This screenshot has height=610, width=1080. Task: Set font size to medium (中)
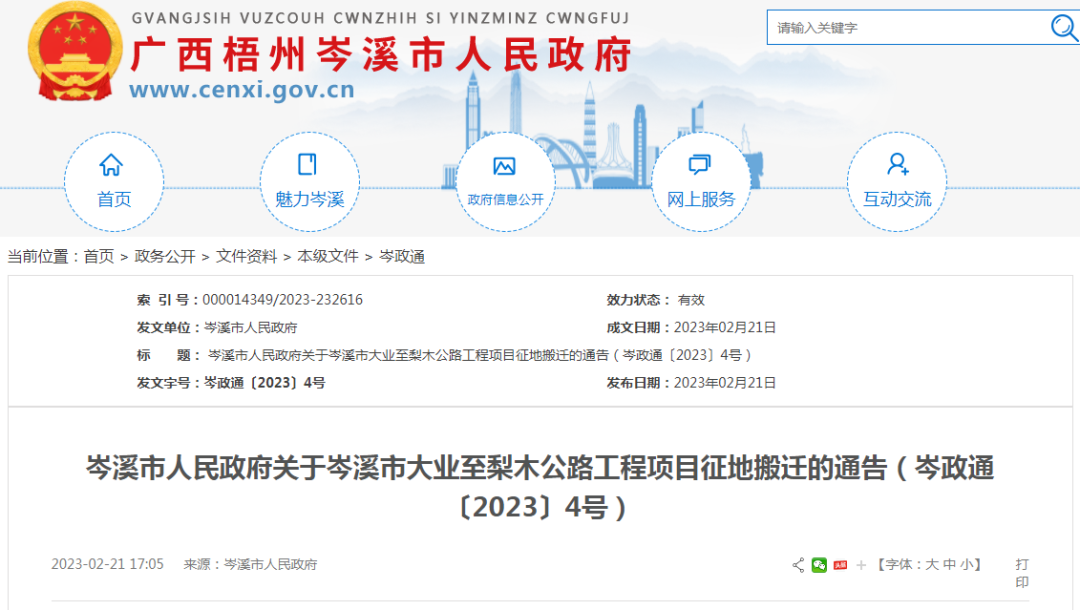[x=949, y=565]
